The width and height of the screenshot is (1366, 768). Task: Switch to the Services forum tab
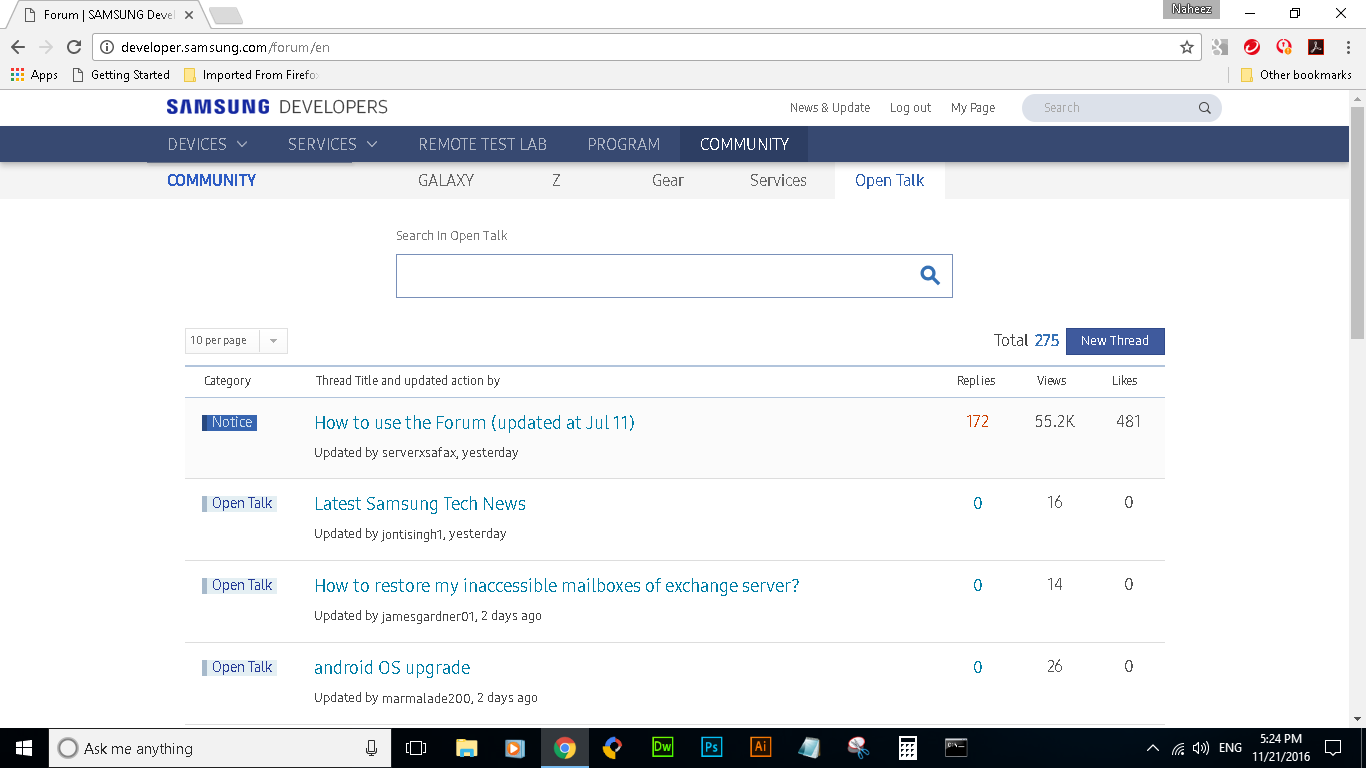778,180
